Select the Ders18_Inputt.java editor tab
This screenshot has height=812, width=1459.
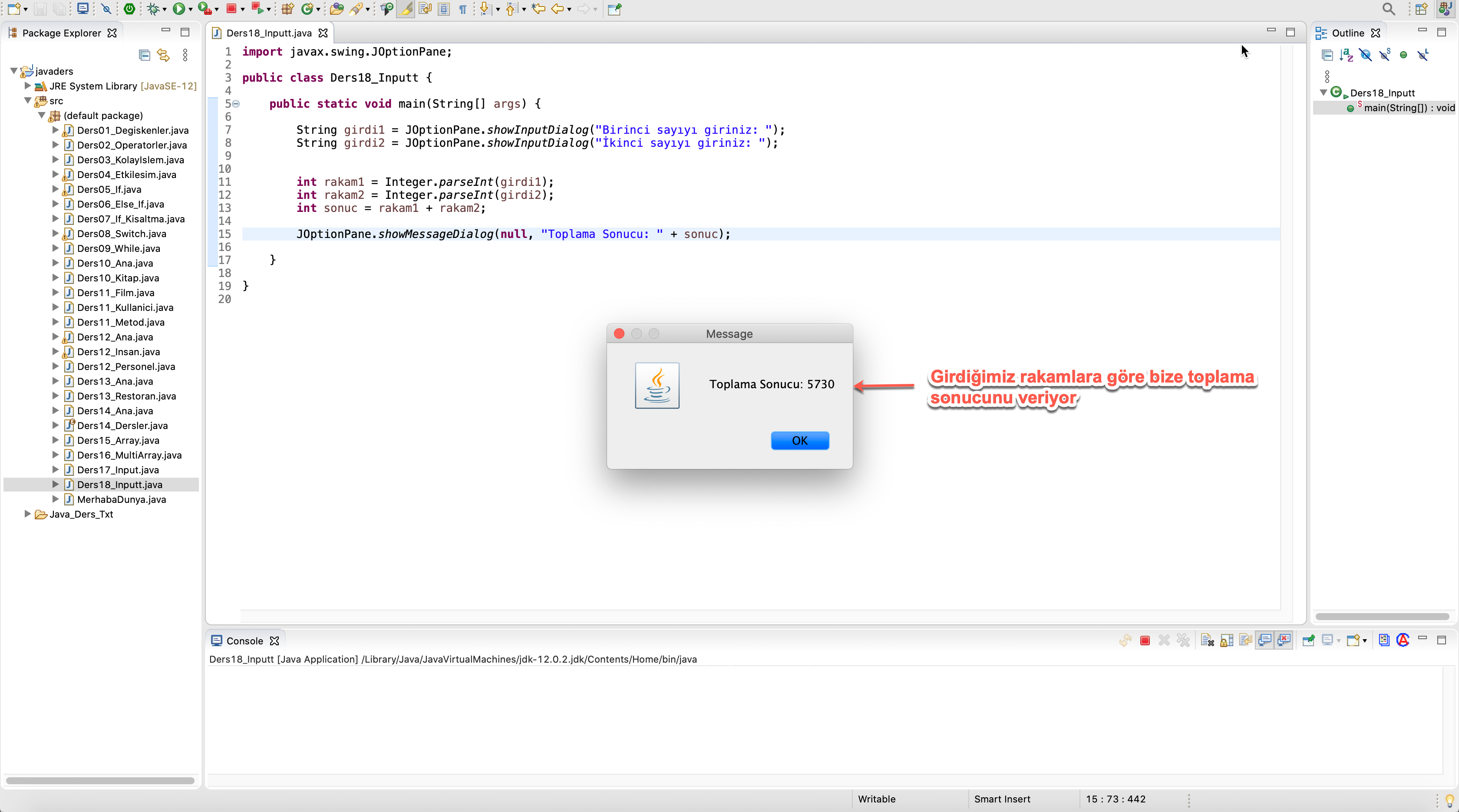click(x=269, y=33)
